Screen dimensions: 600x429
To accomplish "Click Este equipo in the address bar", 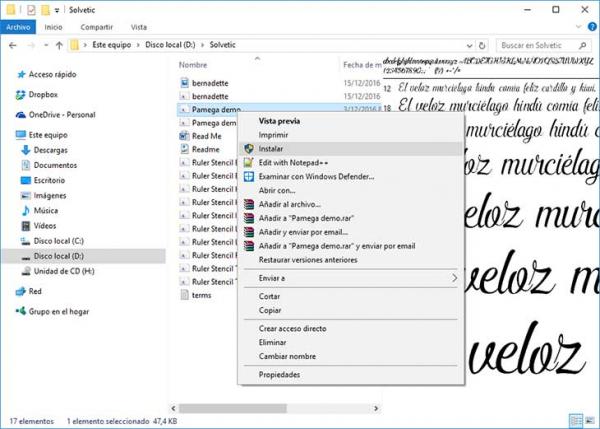I will (111, 45).
